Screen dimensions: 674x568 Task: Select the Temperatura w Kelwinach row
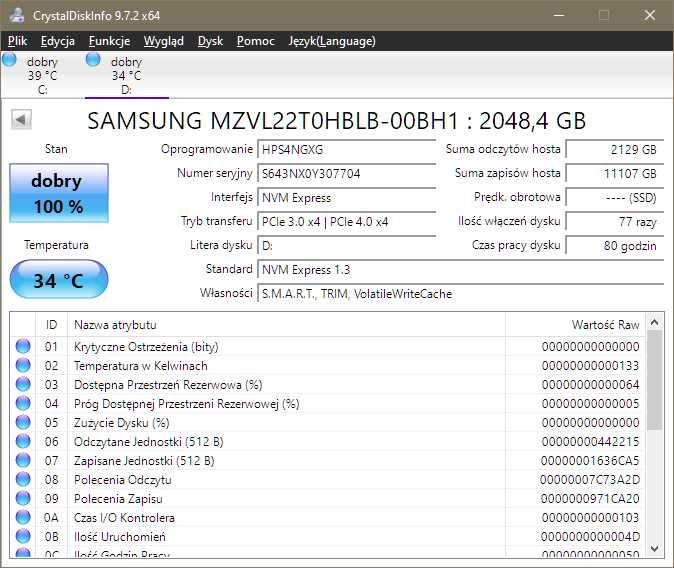click(x=327, y=365)
